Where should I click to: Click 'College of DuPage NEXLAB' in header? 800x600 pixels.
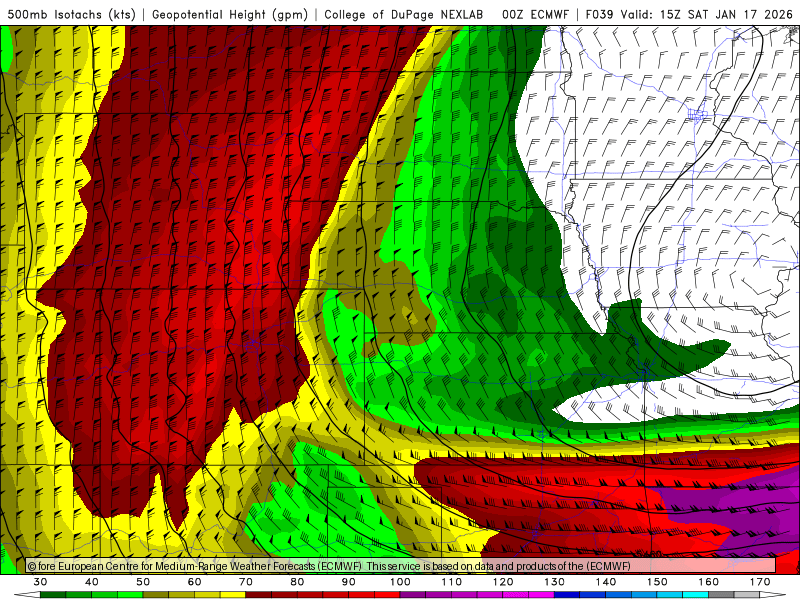coord(404,15)
